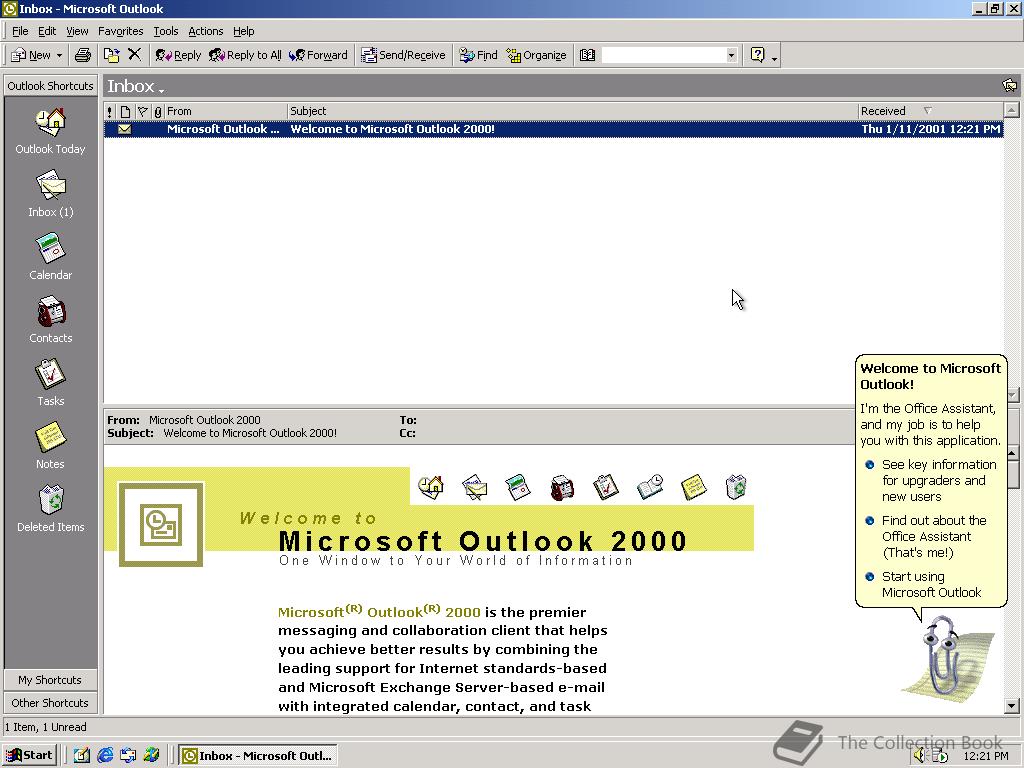The height and width of the screenshot is (768, 1024).
Task: Sort by Importance column header
Action: click(110, 111)
